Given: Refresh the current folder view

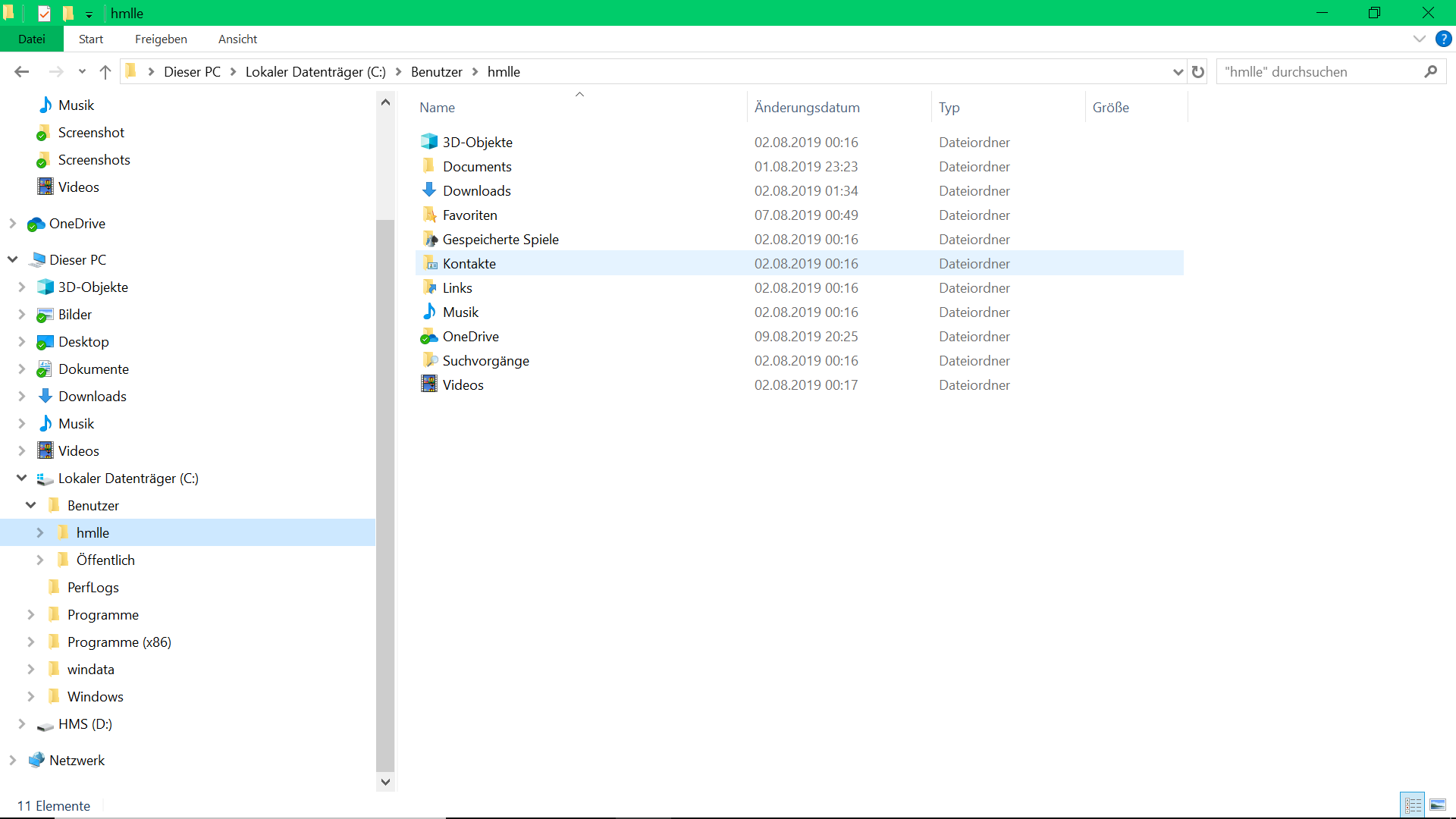Looking at the screenshot, I should click(x=1198, y=71).
